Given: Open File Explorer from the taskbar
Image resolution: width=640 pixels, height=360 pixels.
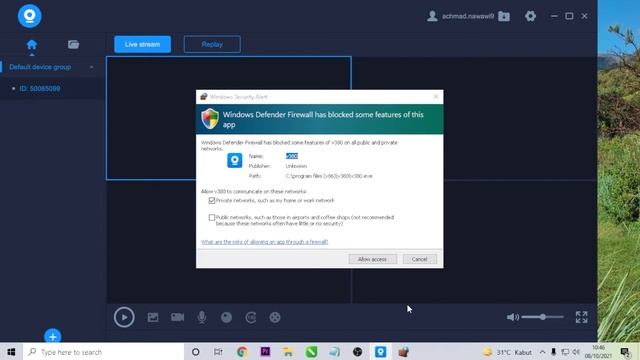Looking at the screenshot, I should coord(288,352).
